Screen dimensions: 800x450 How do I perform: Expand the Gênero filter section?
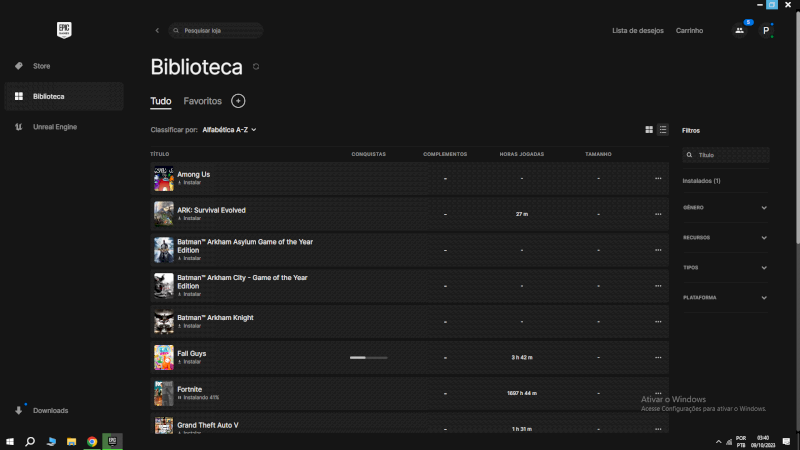pyautogui.click(x=725, y=208)
